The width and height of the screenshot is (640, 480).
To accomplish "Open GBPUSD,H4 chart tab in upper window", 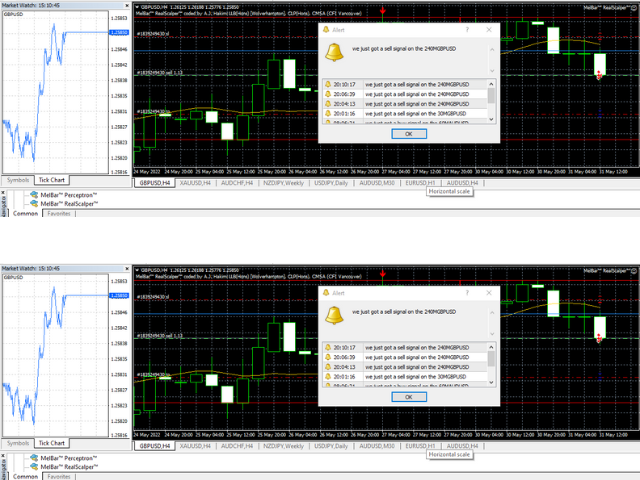I will coord(155,183).
